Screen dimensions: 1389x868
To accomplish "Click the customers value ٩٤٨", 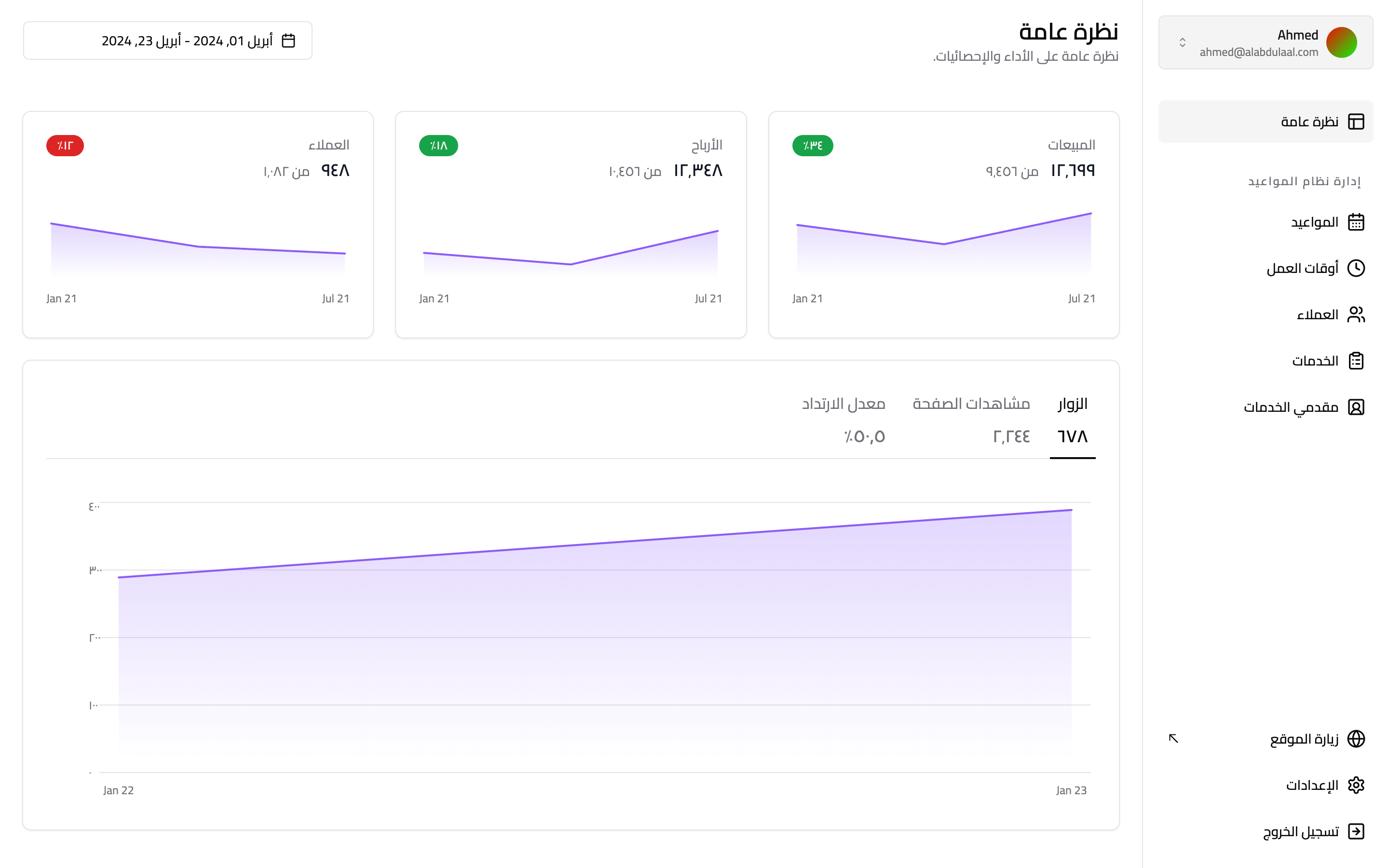I will (x=335, y=171).
